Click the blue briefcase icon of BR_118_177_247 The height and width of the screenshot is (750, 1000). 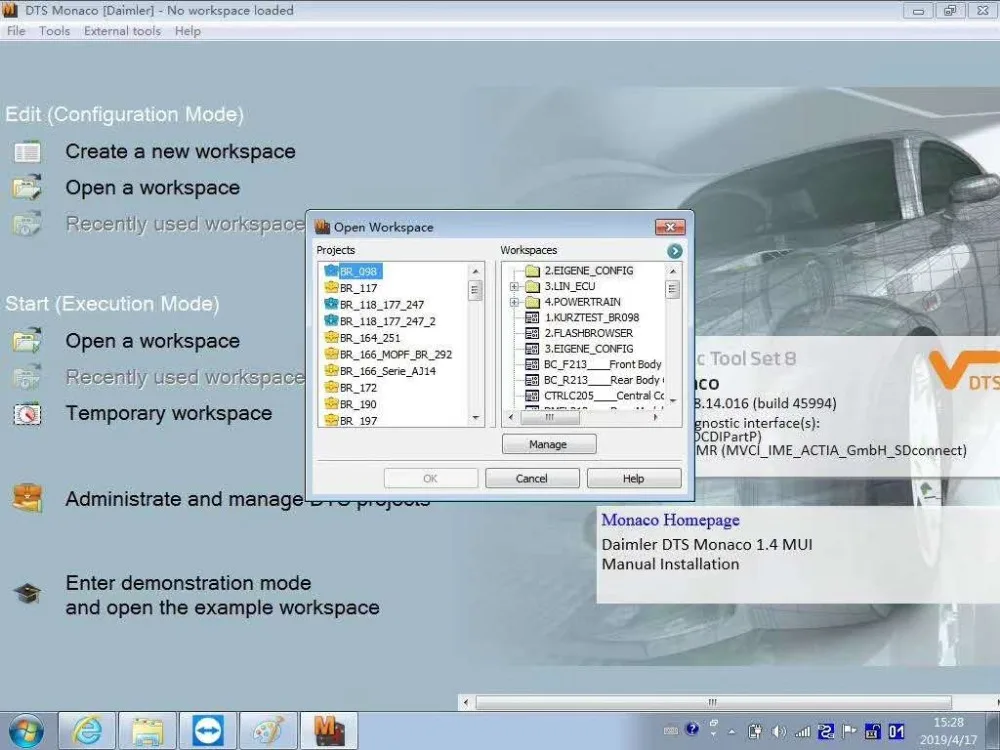pyautogui.click(x=331, y=304)
